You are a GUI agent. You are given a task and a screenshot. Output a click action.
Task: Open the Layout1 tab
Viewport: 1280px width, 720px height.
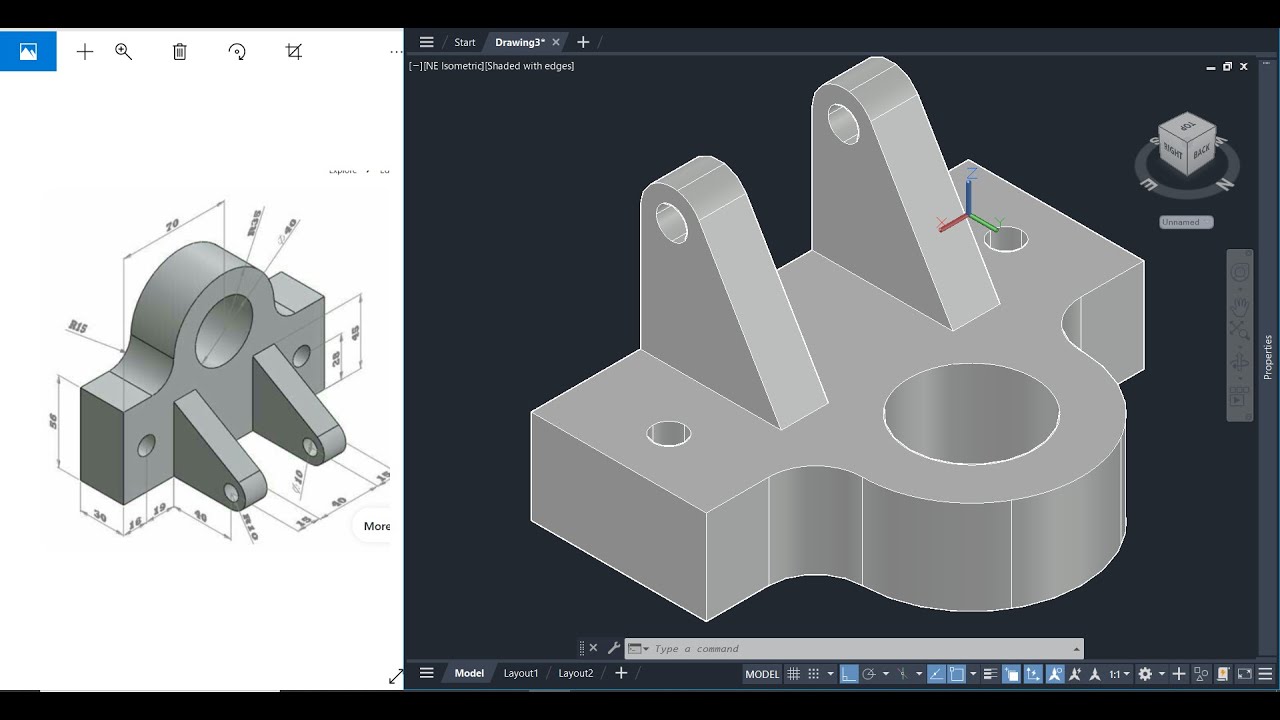click(521, 673)
